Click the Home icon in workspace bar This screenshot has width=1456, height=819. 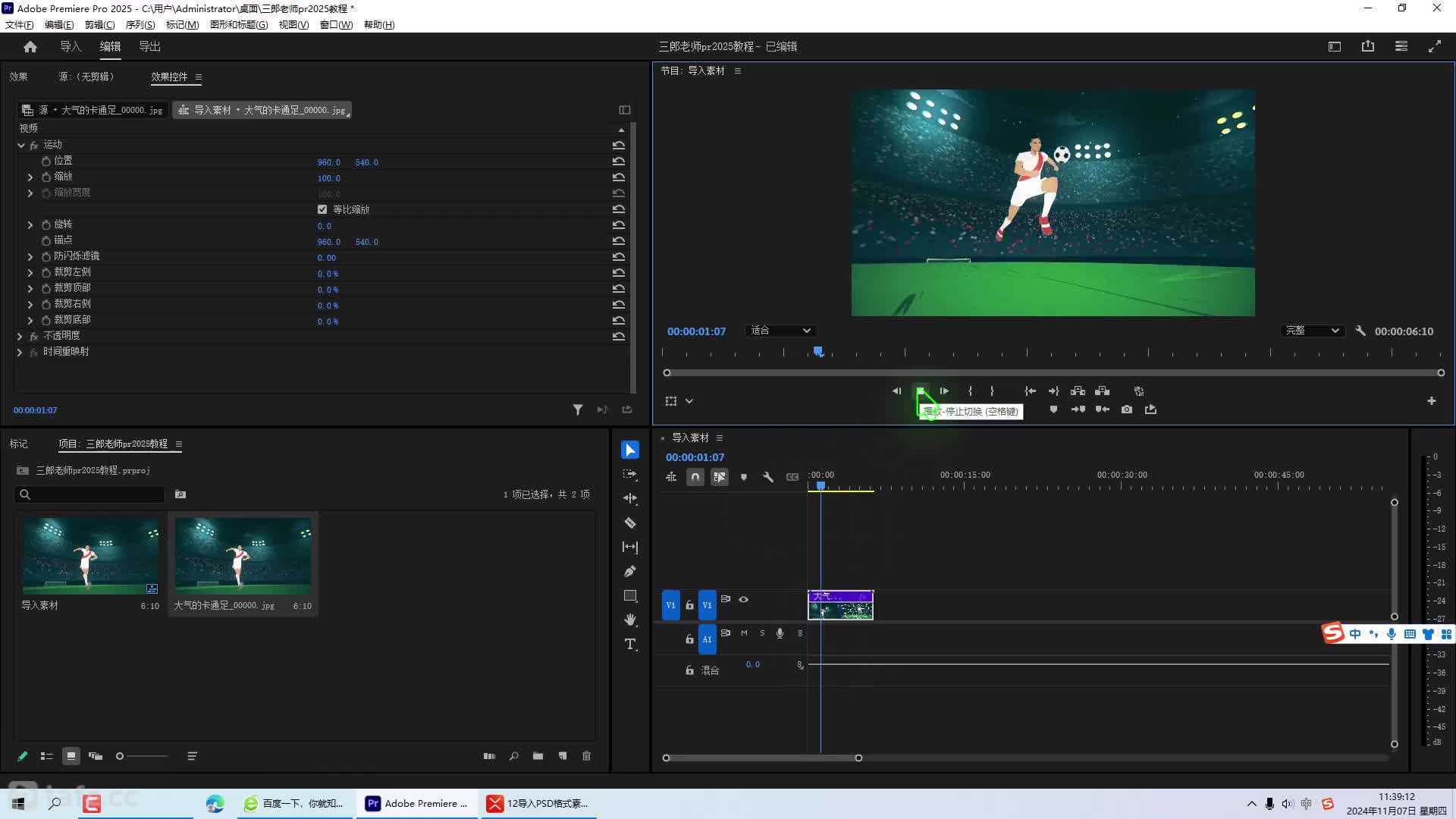30,46
